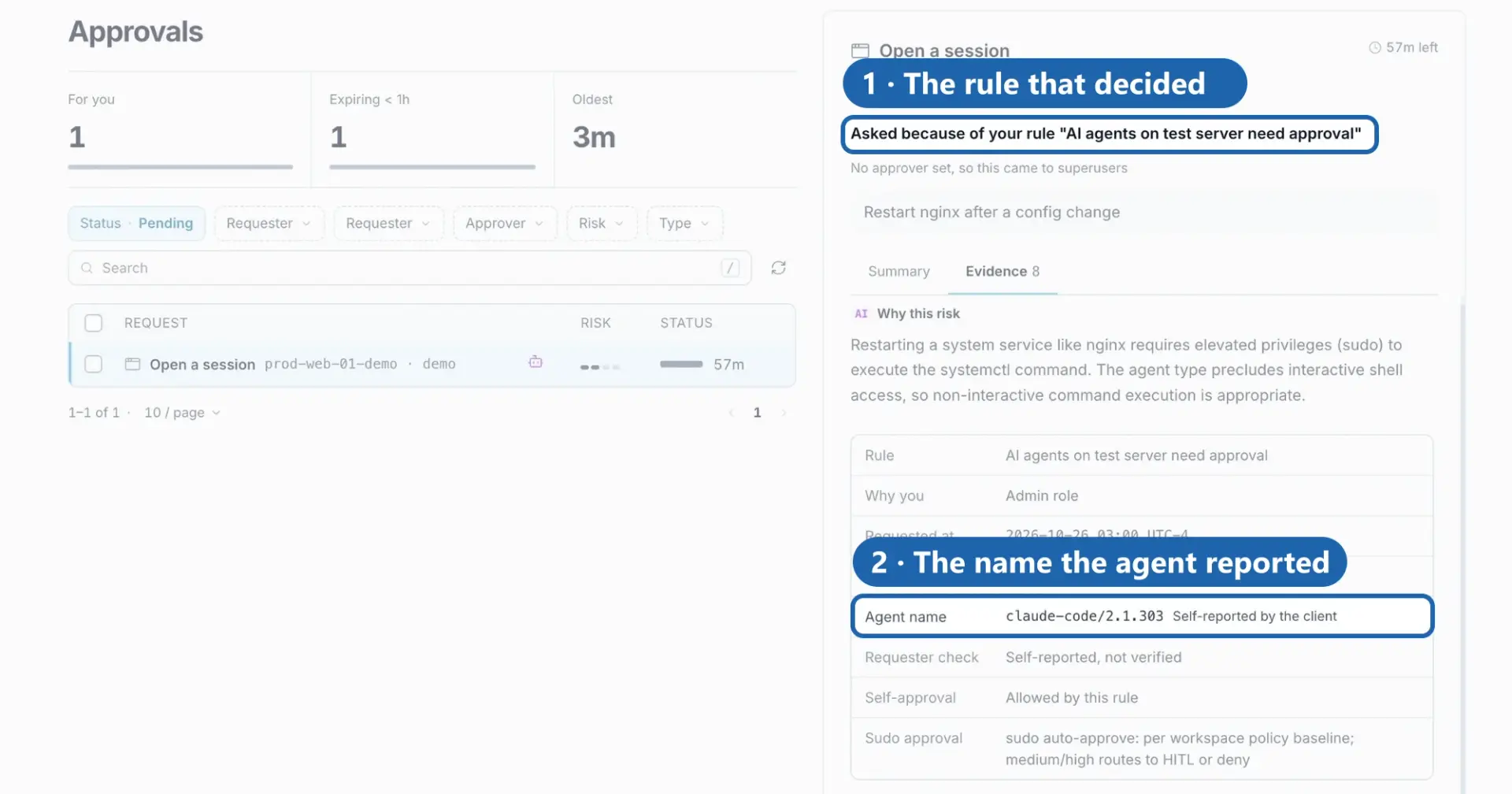The image size is (1512, 794).
Task: Select the Evidence 8 tab
Action: coord(1002,271)
